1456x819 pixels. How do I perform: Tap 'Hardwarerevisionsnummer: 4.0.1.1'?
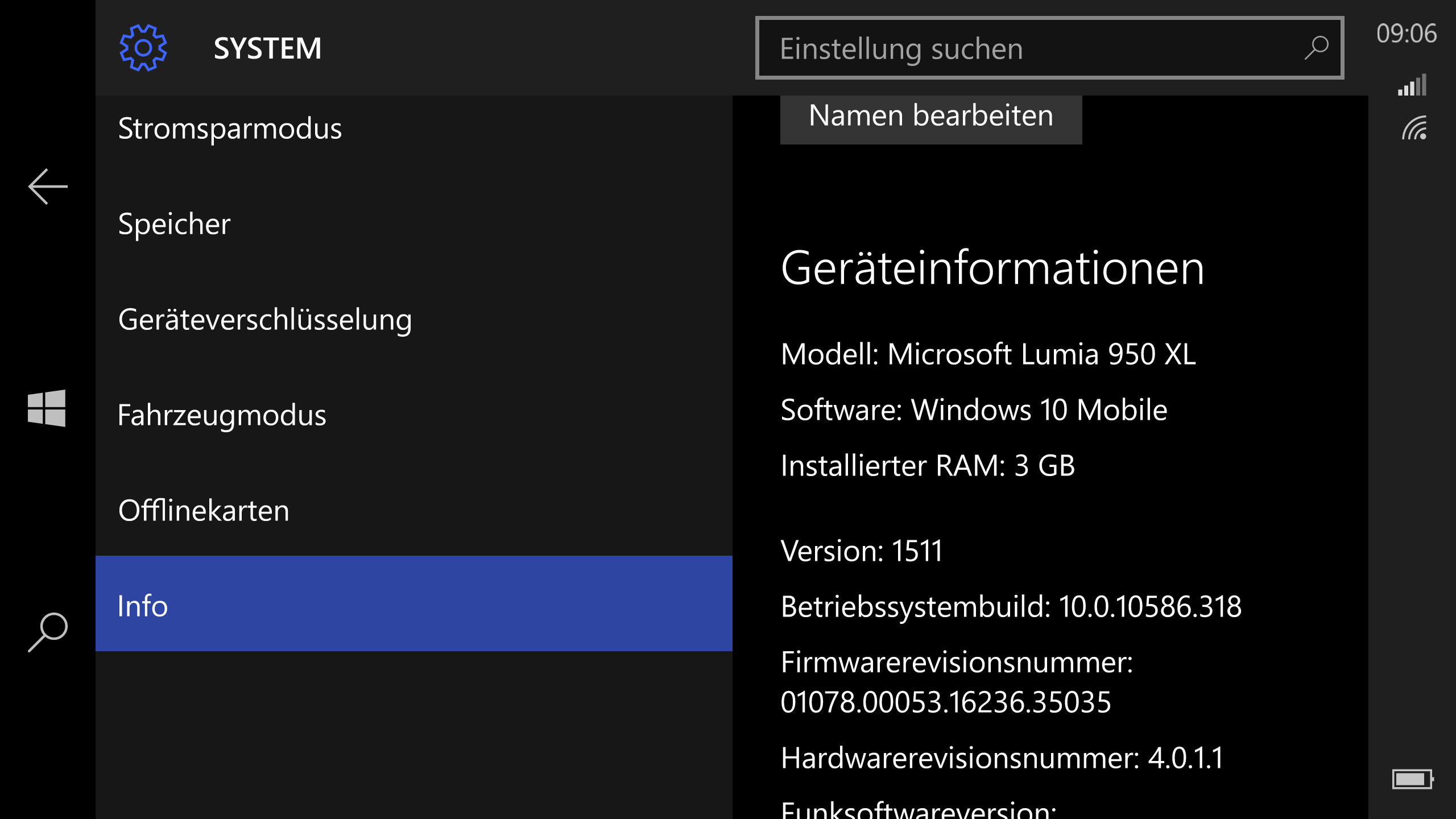1002,758
